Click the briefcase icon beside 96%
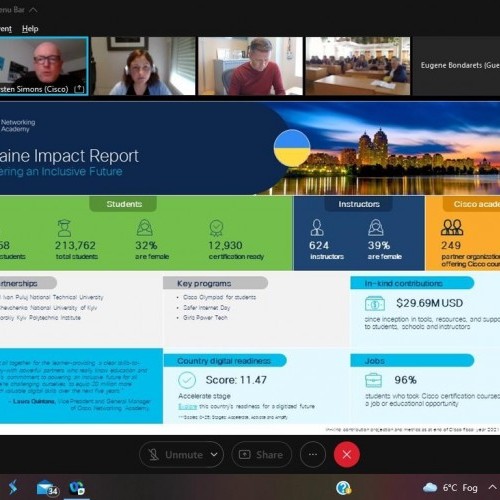 click(x=373, y=381)
